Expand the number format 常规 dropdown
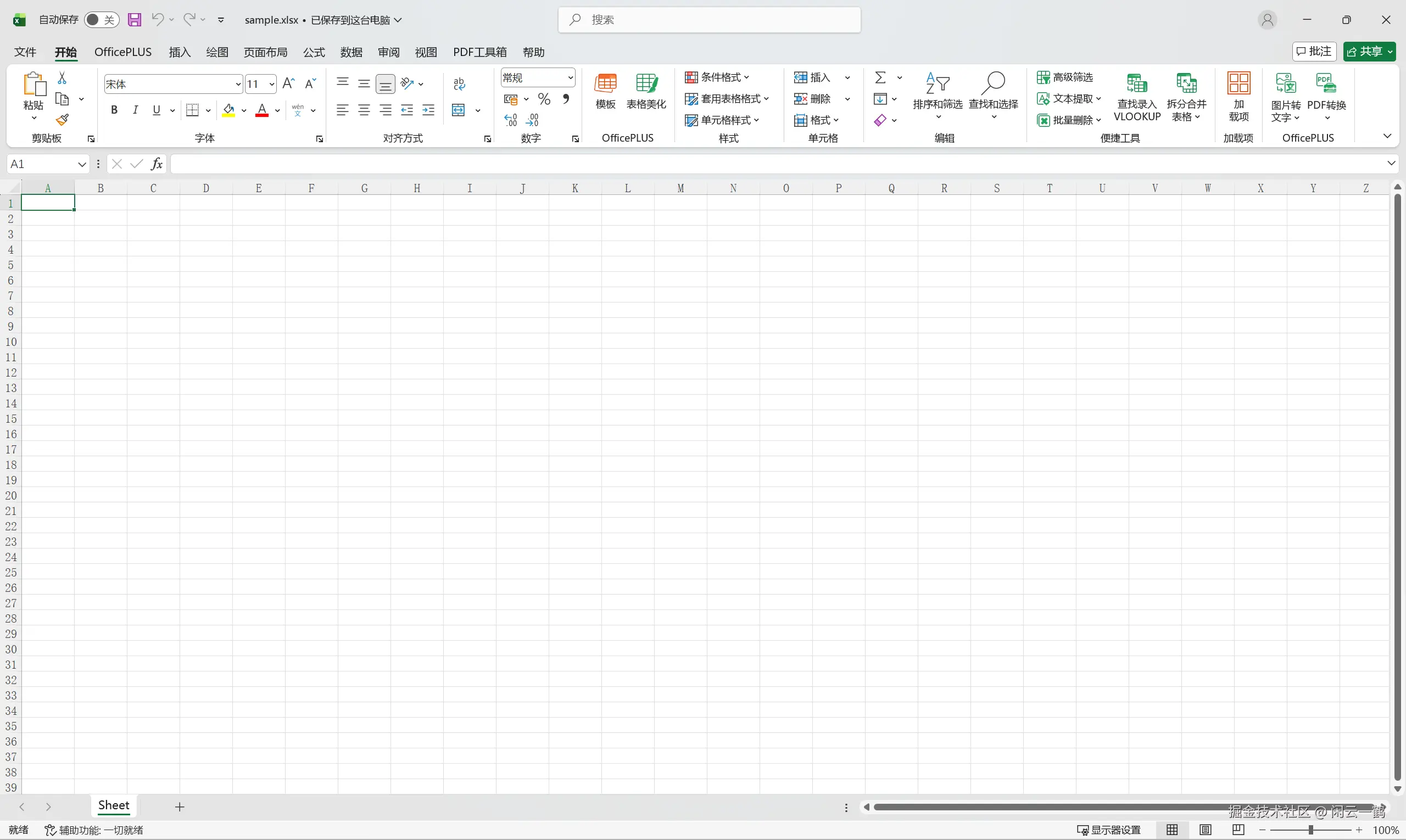Viewport: 1406px width, 840px height. 570,77
